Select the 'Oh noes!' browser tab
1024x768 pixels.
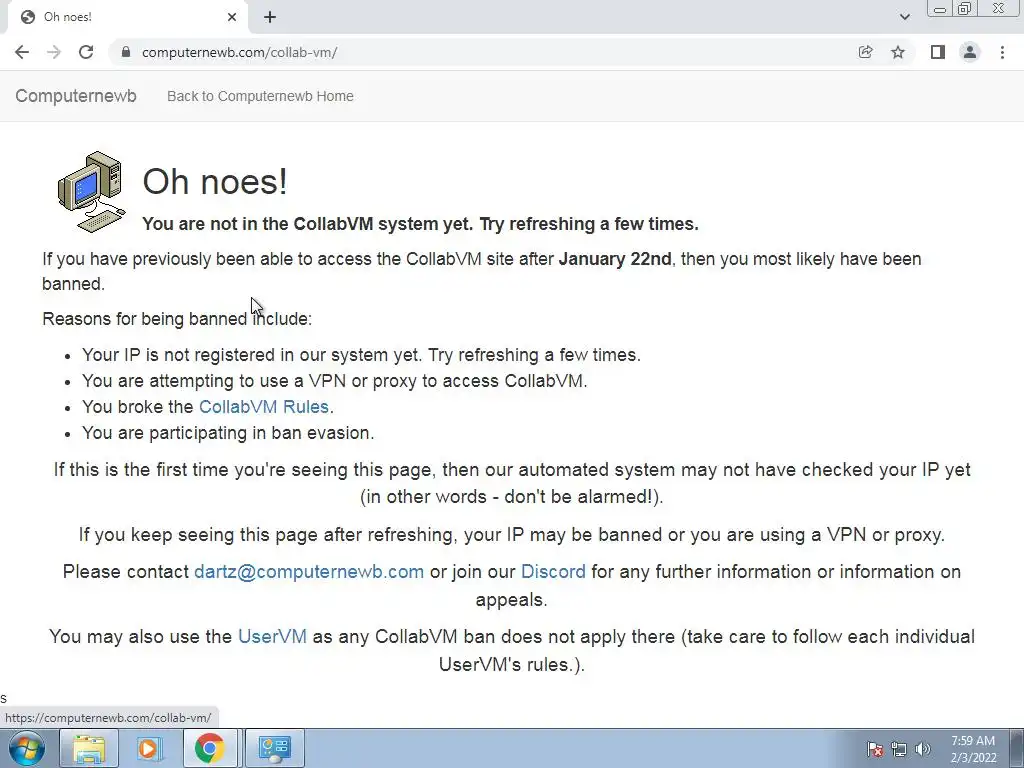(127, 18)
